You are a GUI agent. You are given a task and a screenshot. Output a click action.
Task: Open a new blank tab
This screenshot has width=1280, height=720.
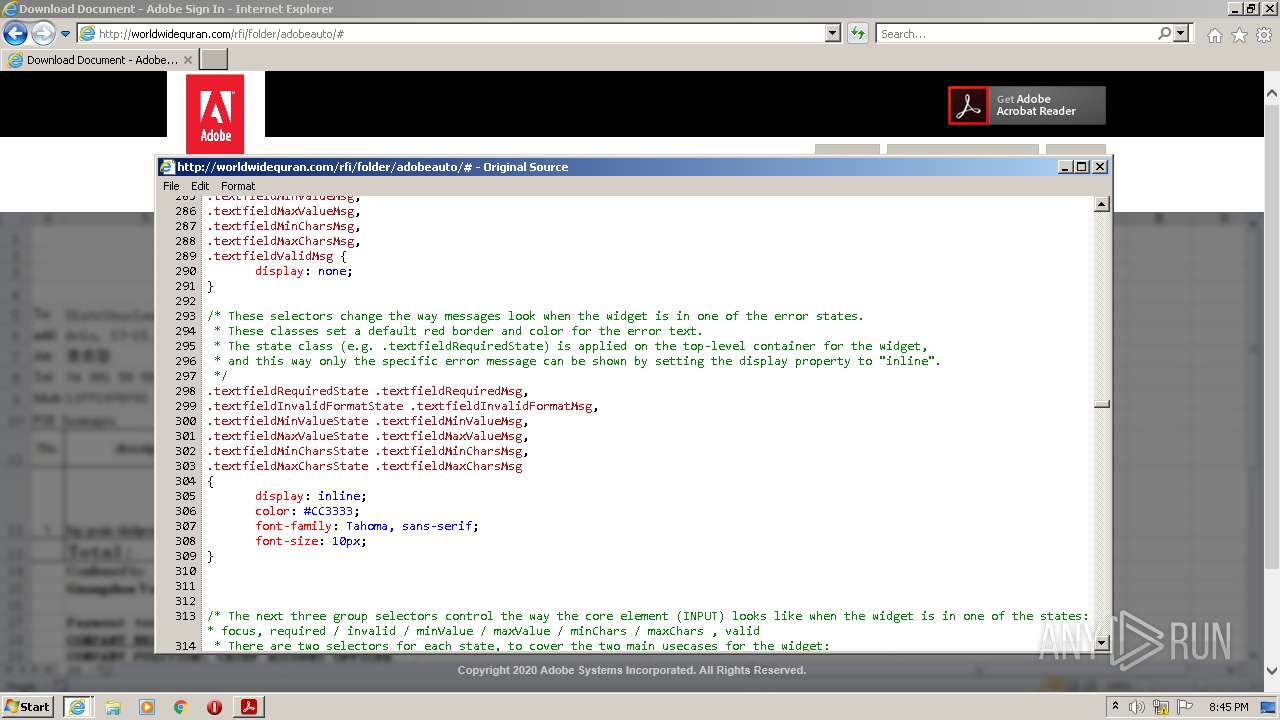(214, 60)
